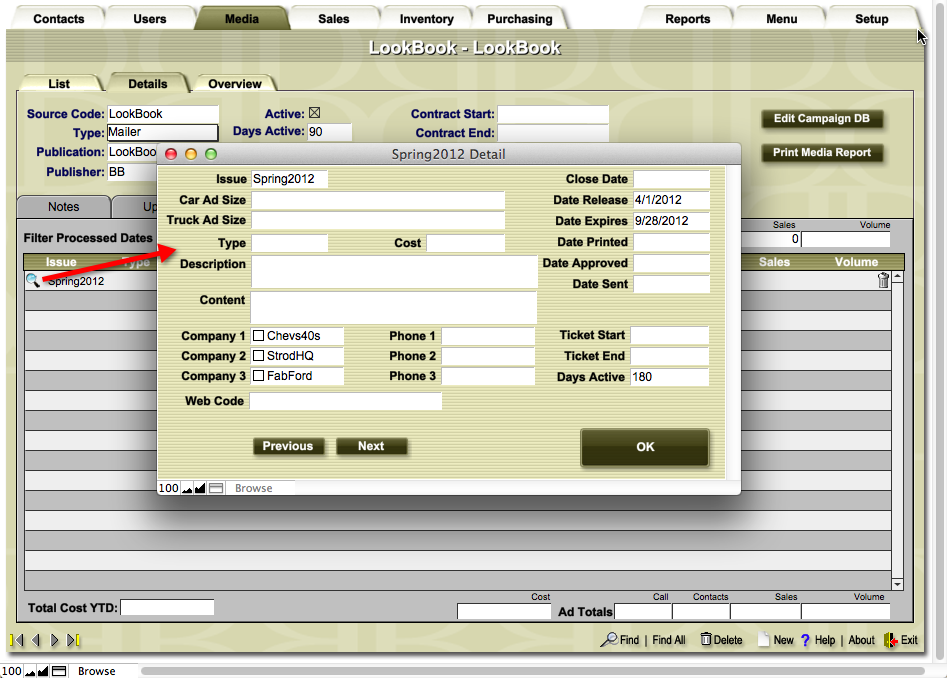Check the StrodHQ company checkbox

[x=258, y=356]
